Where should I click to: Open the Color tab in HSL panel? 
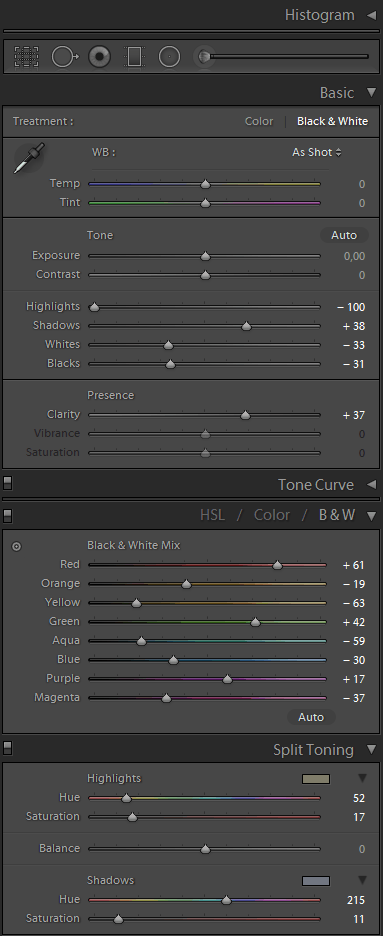pos(272,515)
